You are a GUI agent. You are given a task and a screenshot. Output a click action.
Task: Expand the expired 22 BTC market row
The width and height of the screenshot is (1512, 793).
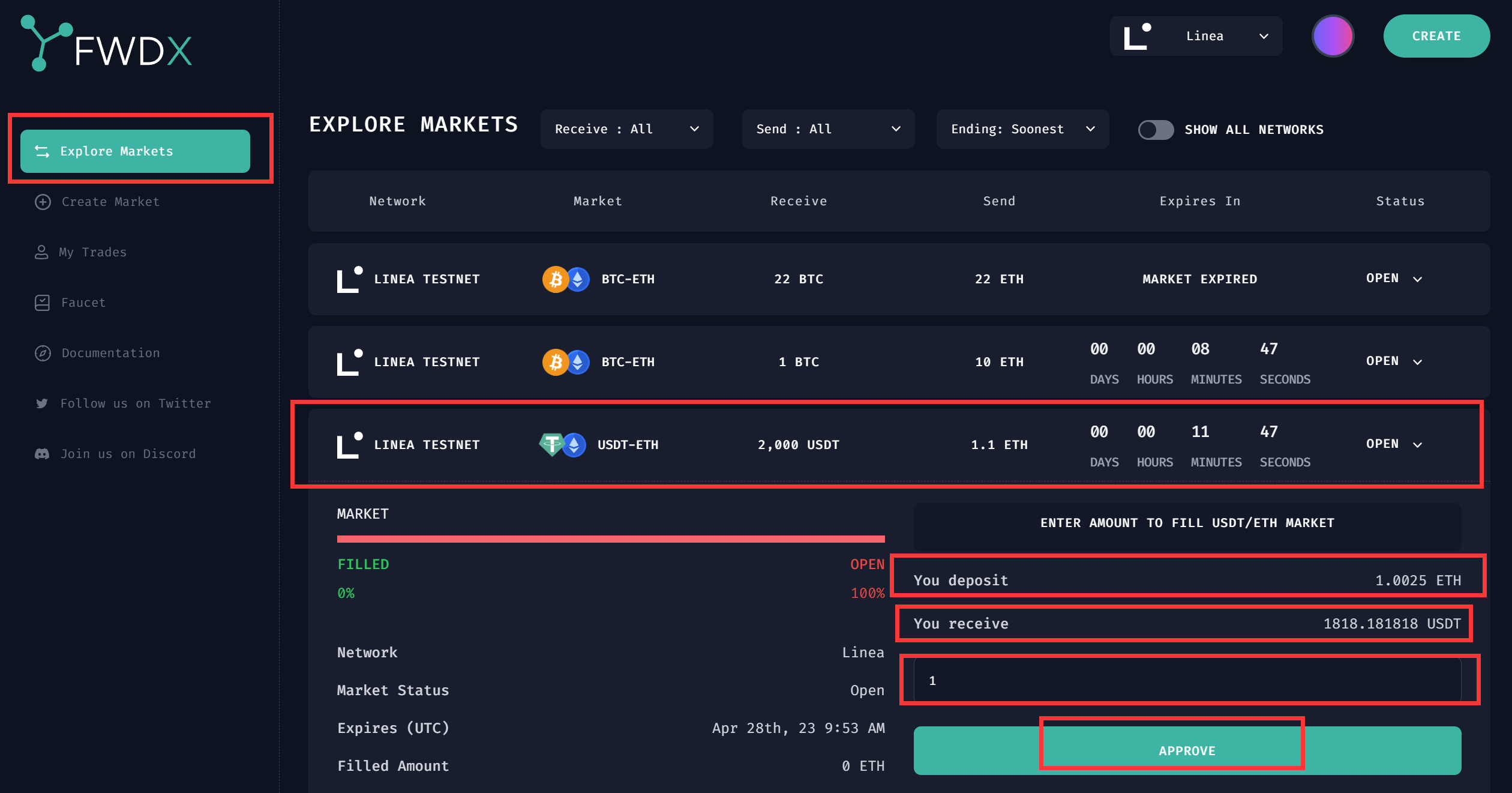[x=1417, y=279]
